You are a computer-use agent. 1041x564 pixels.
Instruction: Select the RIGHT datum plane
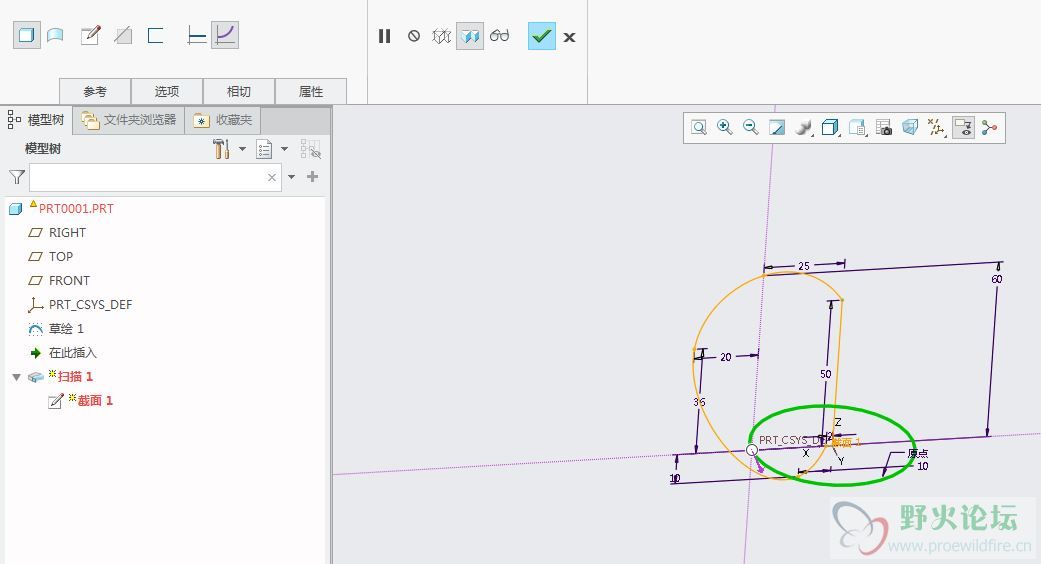(x=67, y=233)
